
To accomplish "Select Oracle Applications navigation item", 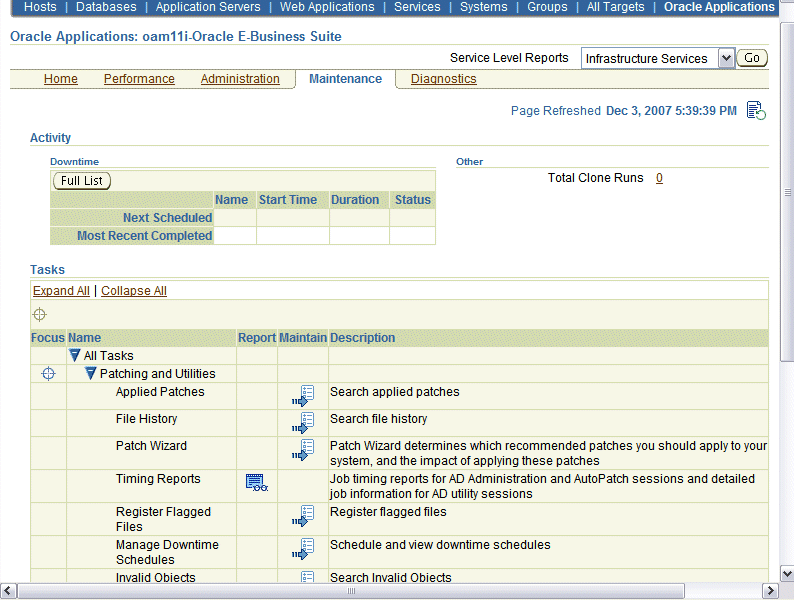I will [720, 7].
